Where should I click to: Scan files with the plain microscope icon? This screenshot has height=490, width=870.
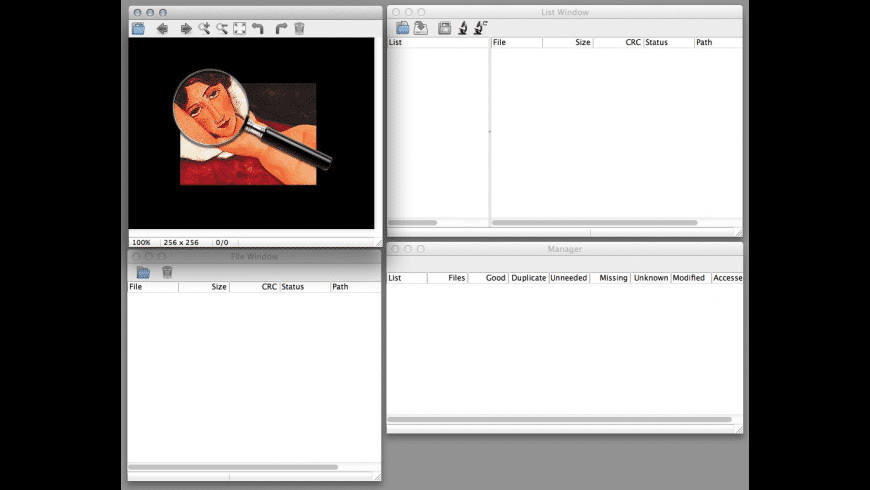[462, 28]
